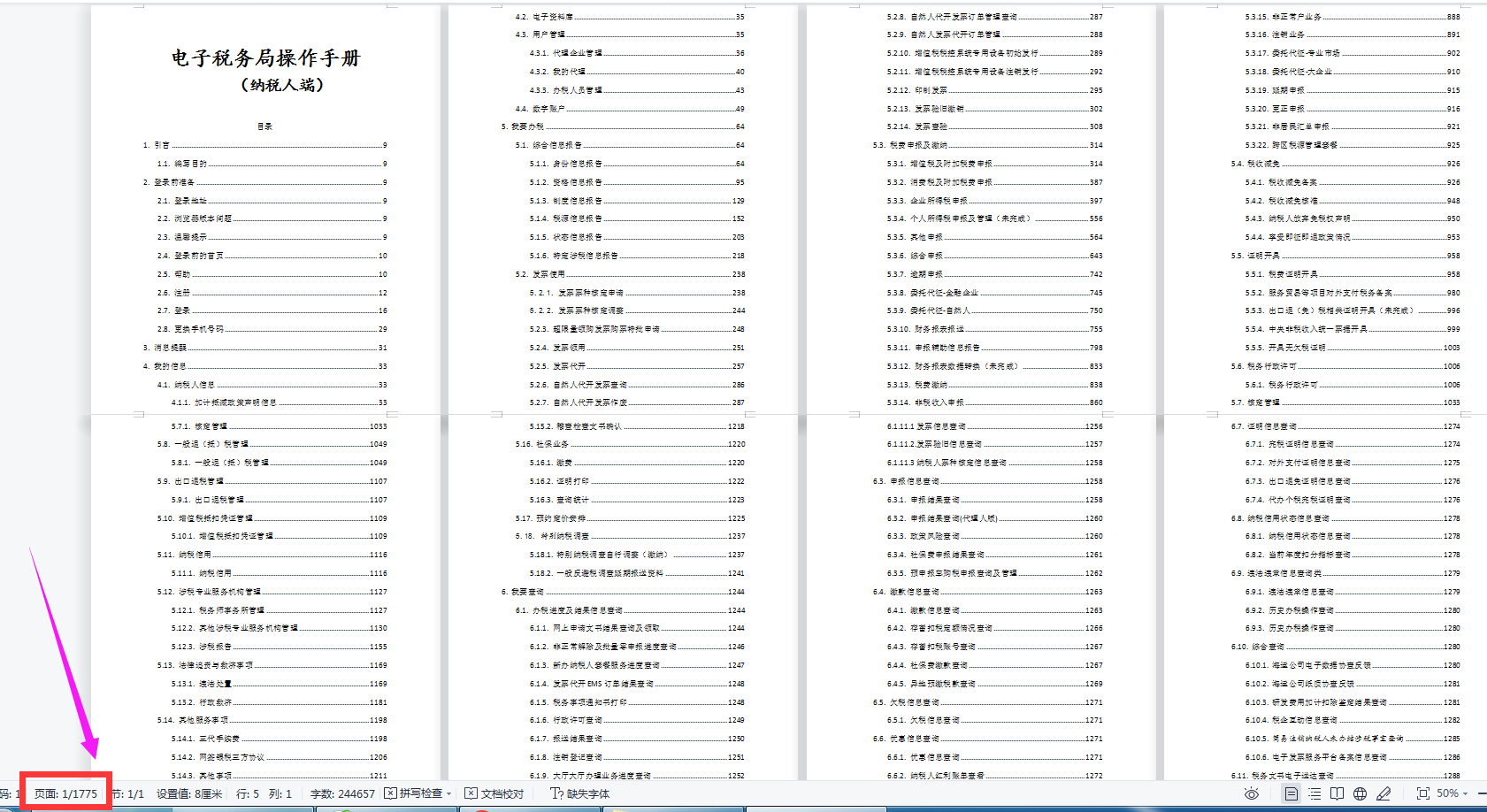Select TOC entry 2.8. 更换手机号码
This screenshot has height=812, width=1487.
click(x=272, y=329)
